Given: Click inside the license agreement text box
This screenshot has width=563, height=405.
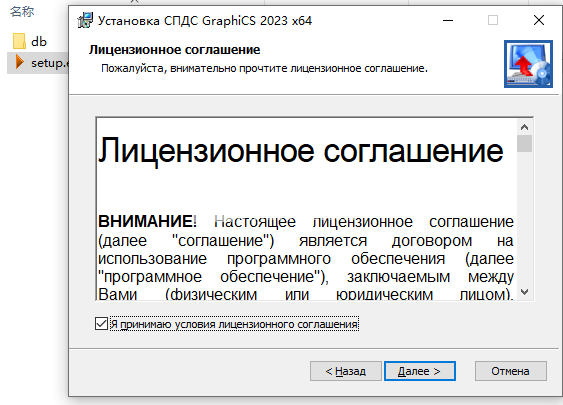Looking at the screenshot, I should [307, 209].
